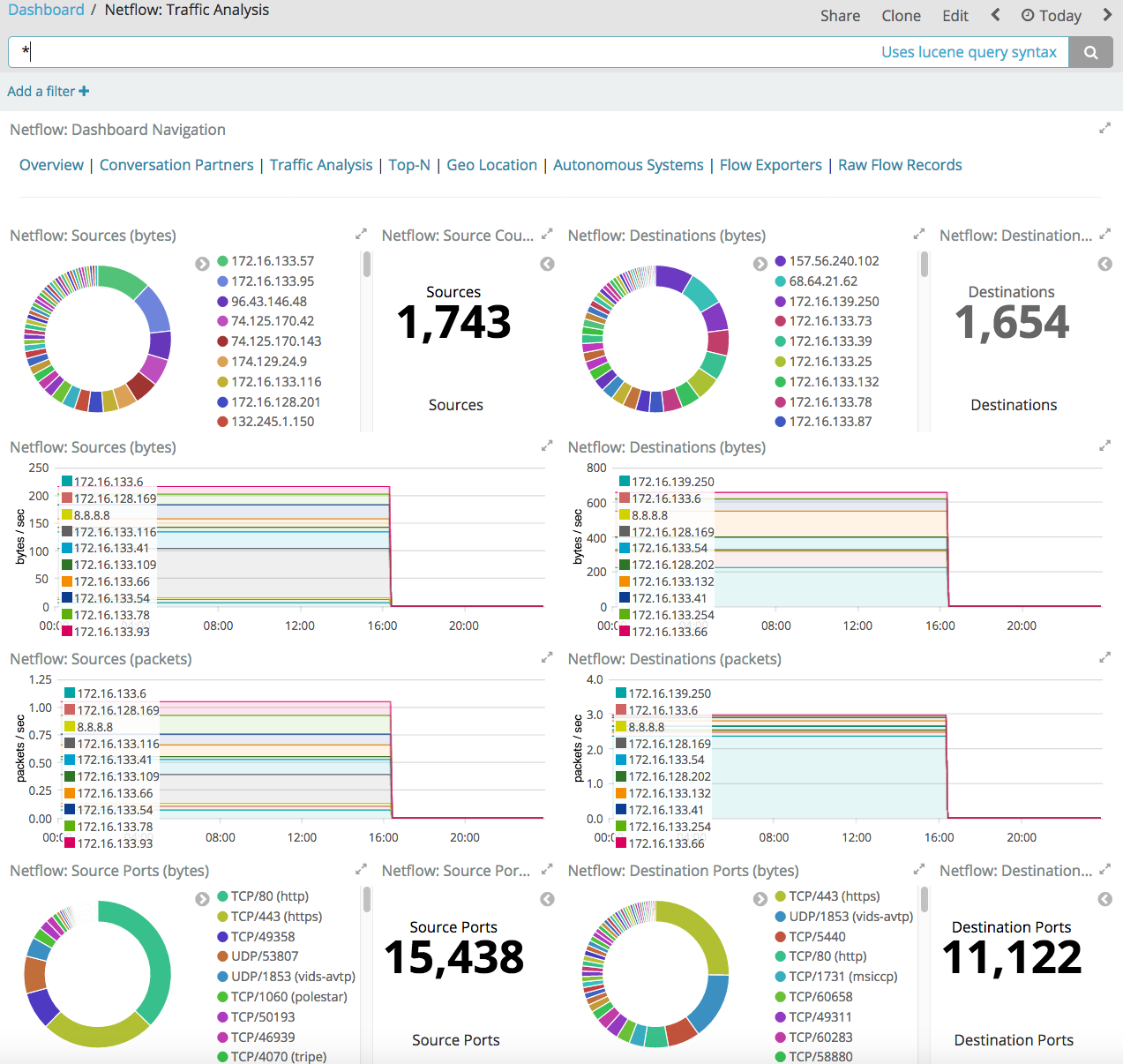Toggle TCP/443 (https) in Source Ports legend

coord(273,916)
